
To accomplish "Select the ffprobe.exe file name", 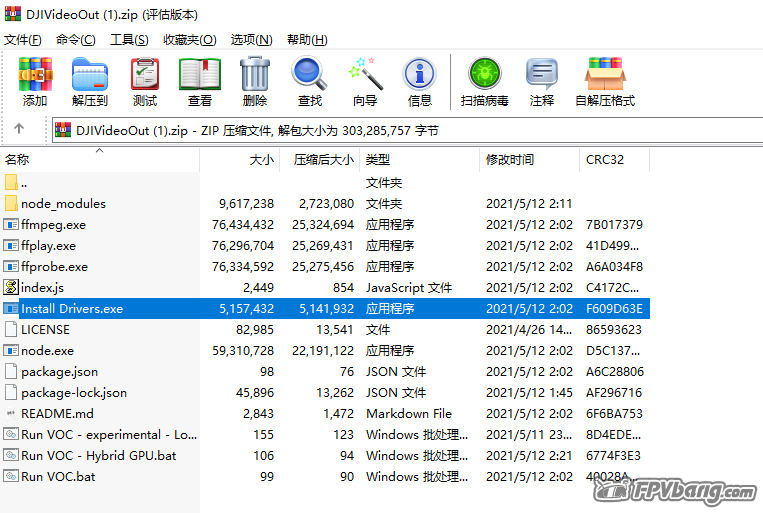I will [54, 267].
